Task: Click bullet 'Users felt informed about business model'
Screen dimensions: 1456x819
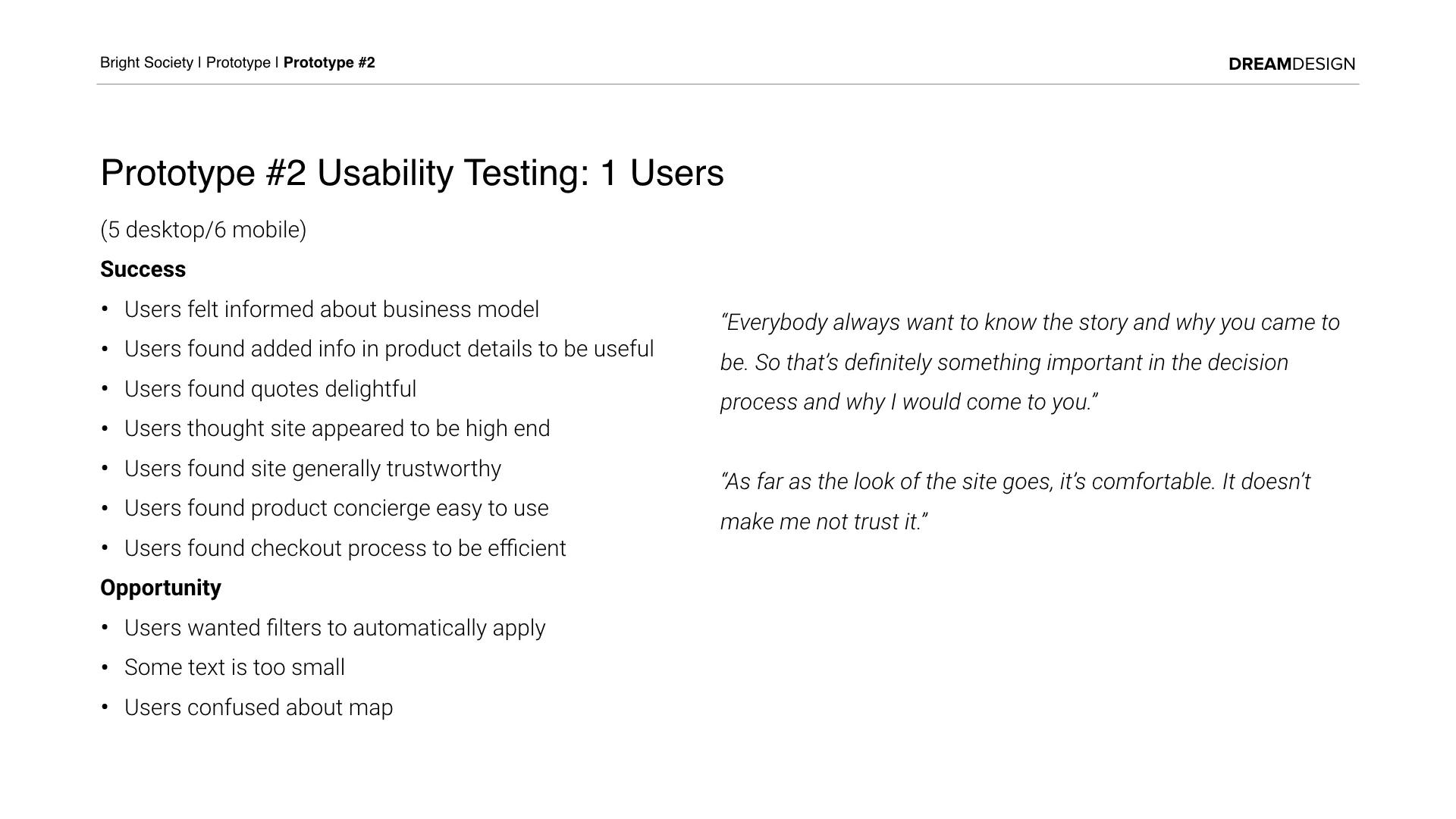Action: pyautogui.click(x=331, y=309)
